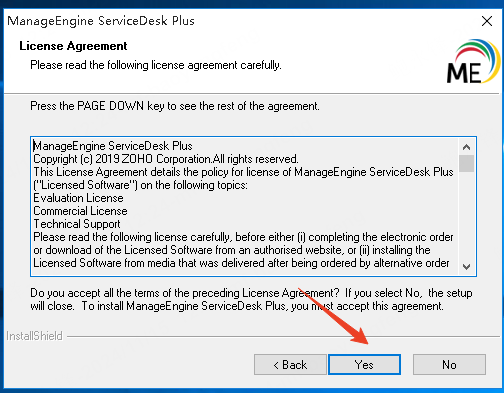Click the 'Technical Support' line in agreement
The image size is (504, 393).
(x=77, y=224)
